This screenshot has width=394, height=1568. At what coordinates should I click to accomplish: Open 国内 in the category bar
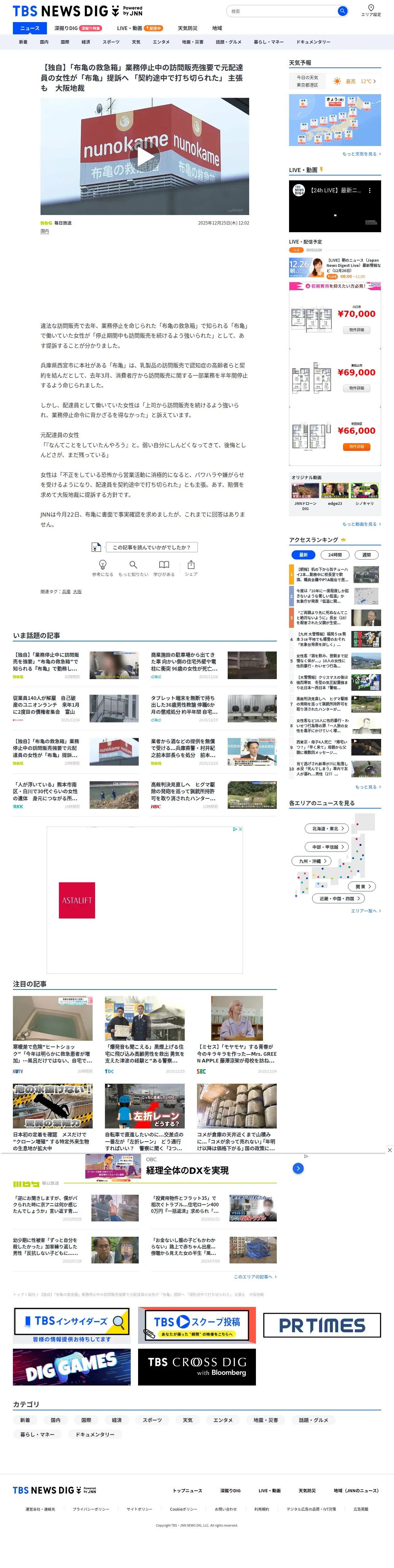[44, 42]
